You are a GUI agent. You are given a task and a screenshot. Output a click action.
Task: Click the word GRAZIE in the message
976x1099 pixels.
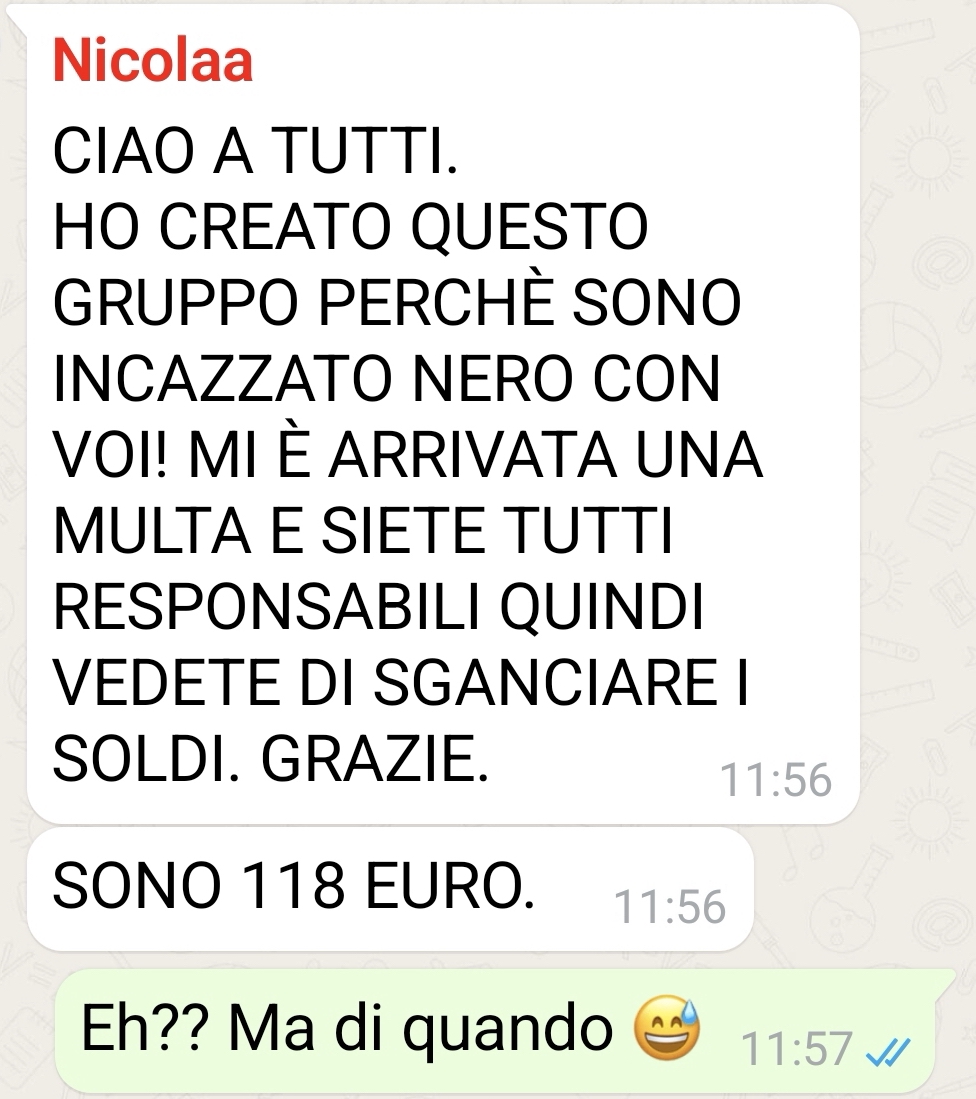tap(374, 760)
